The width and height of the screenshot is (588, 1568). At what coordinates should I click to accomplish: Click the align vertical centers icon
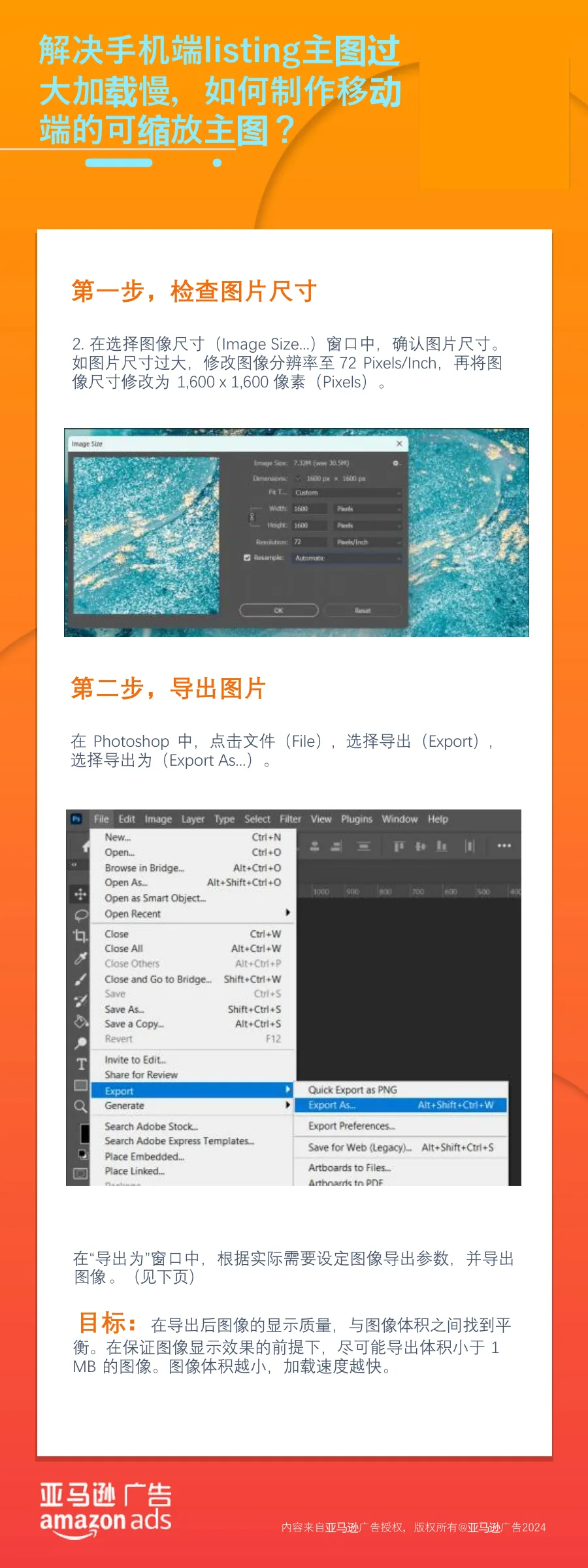[x=420, y=846]
